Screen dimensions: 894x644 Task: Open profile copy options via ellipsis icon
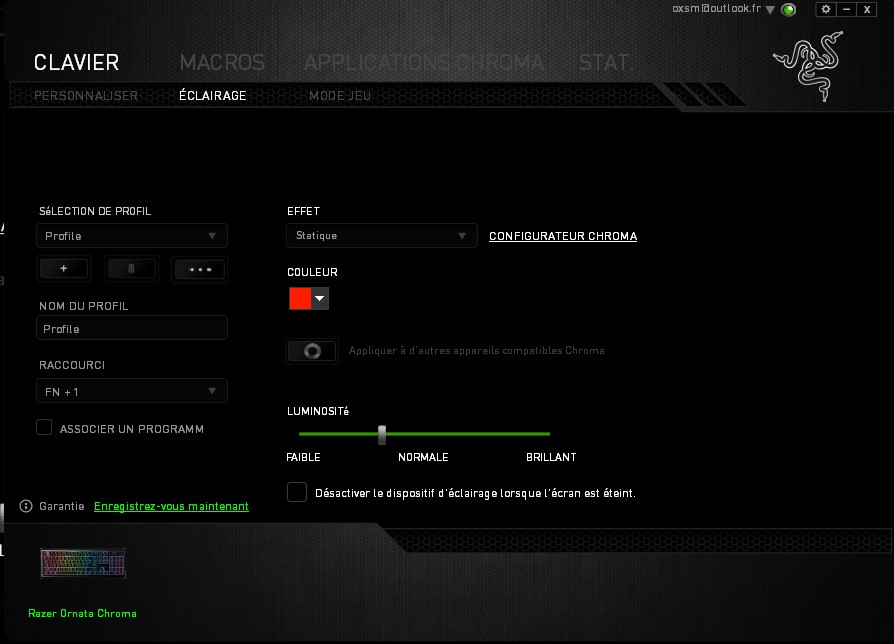199,268
